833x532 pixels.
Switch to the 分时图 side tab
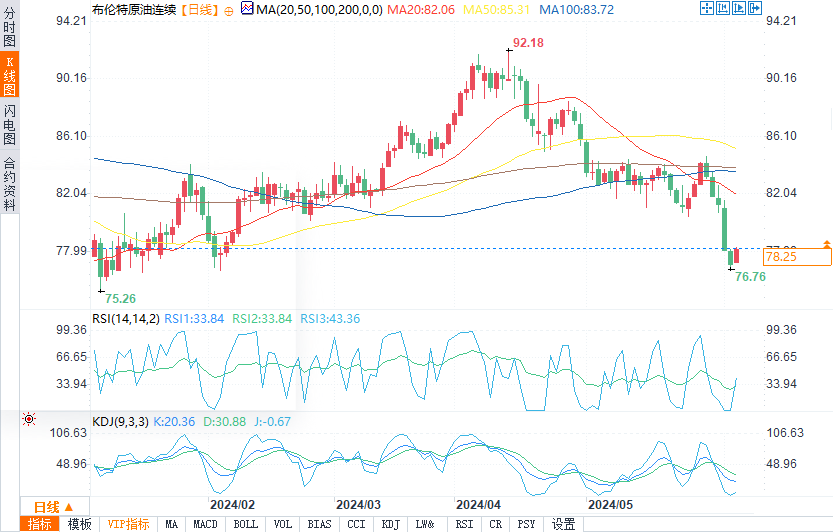[x=9, y=27]
